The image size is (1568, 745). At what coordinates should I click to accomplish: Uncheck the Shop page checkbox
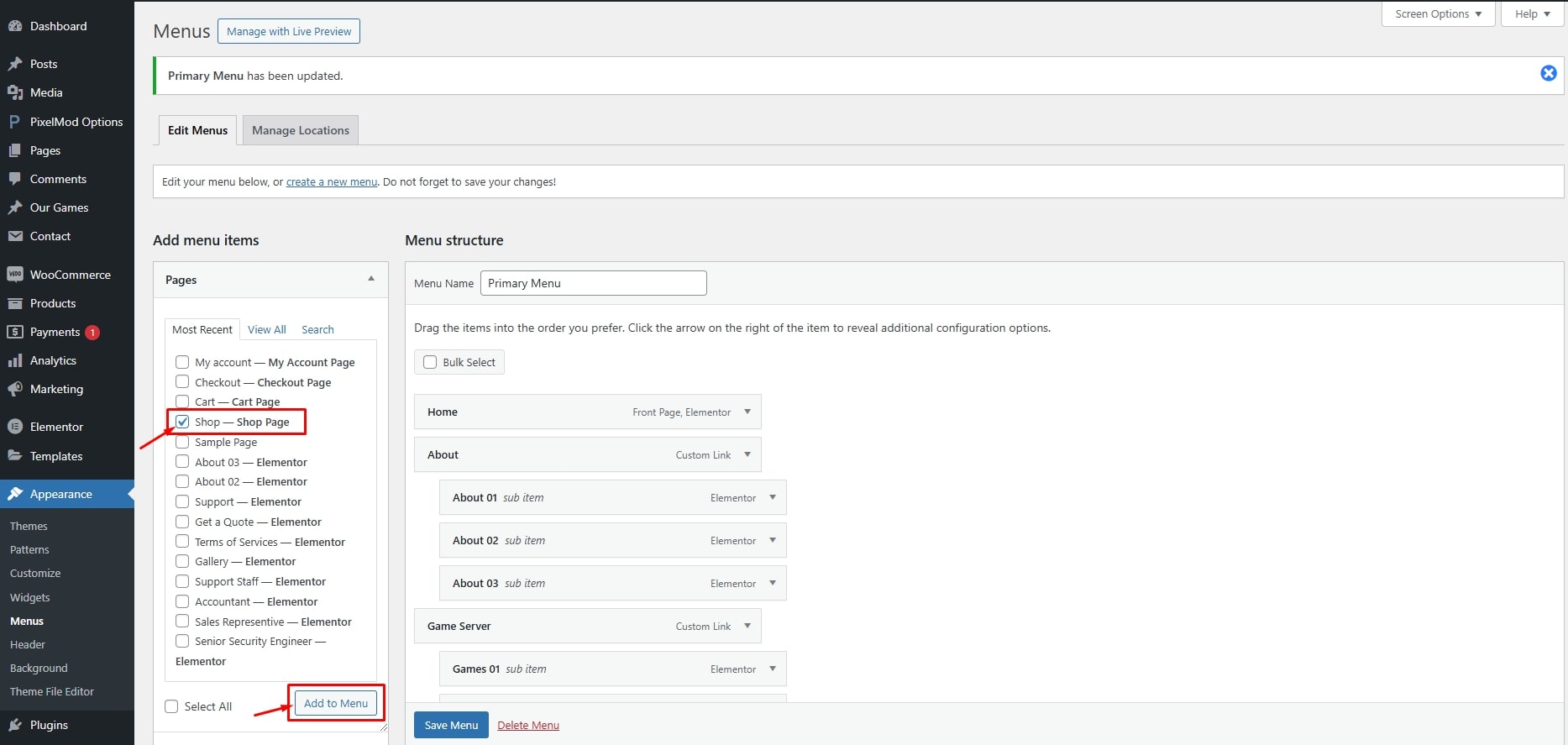click(182, 422)
